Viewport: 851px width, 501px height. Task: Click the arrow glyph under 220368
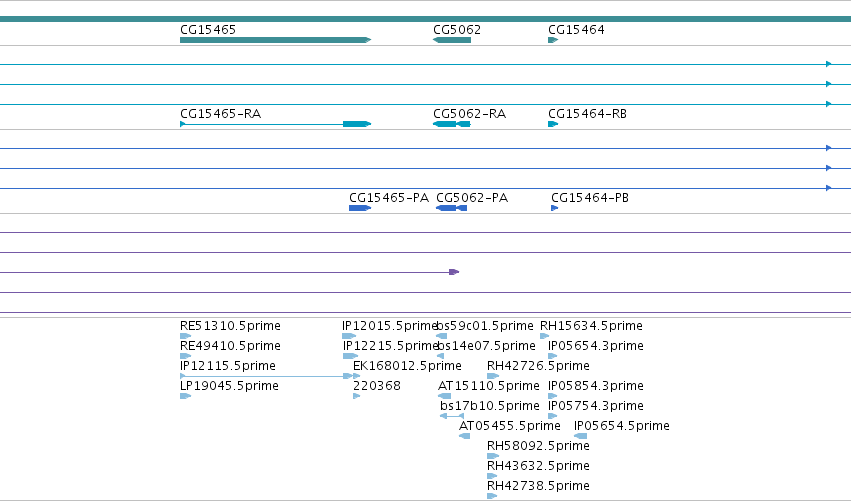point(357,396)
